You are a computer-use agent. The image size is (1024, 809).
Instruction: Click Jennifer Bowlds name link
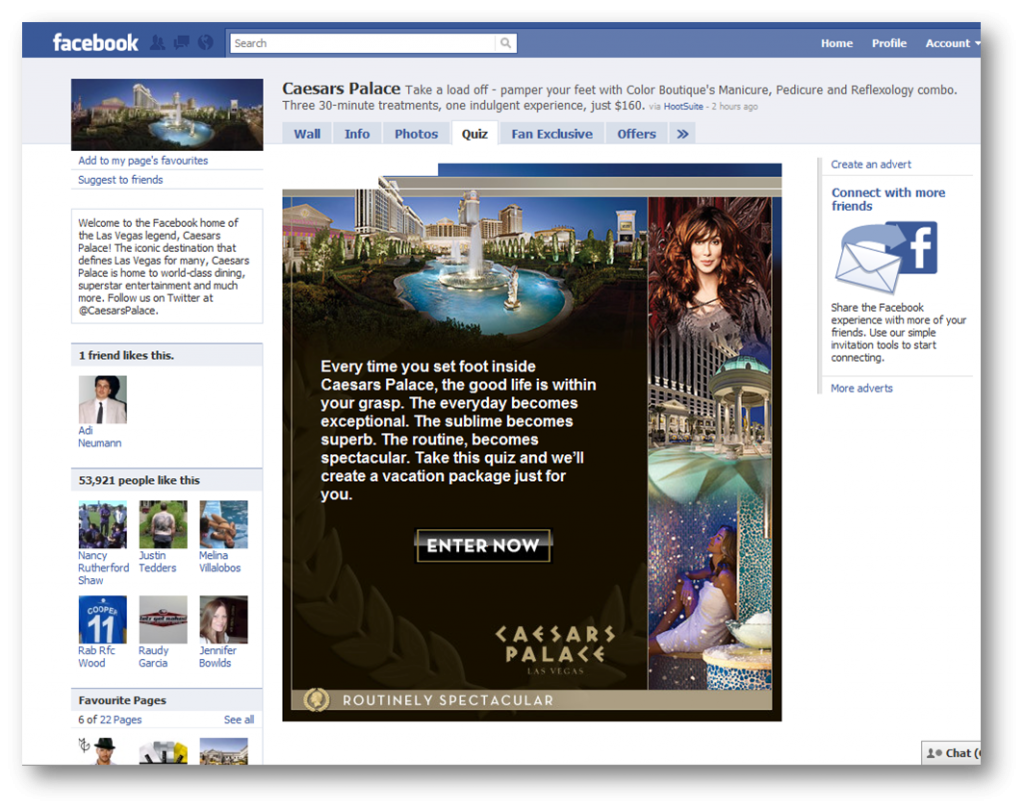217,657
